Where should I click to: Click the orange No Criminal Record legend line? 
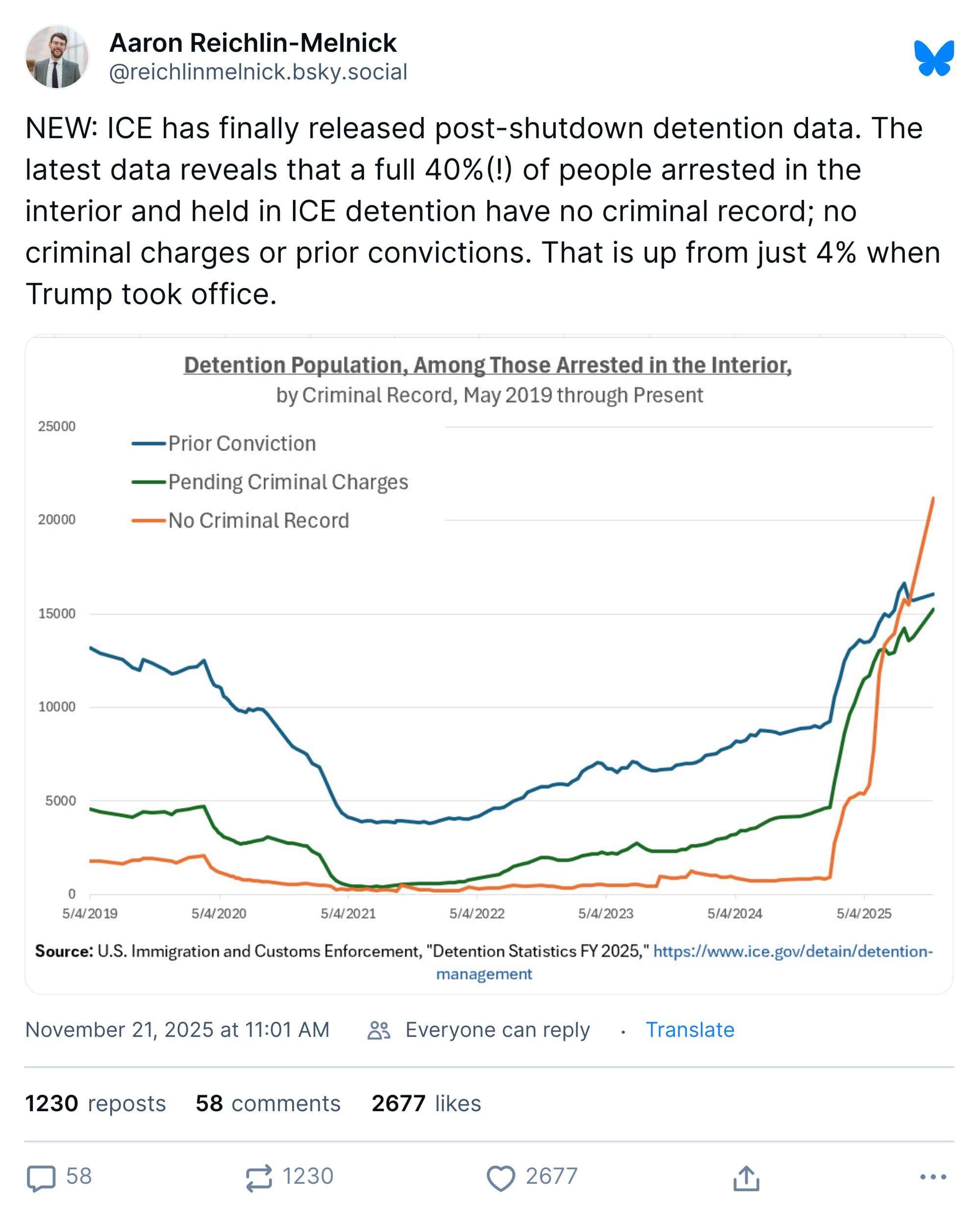pos(149,521)
